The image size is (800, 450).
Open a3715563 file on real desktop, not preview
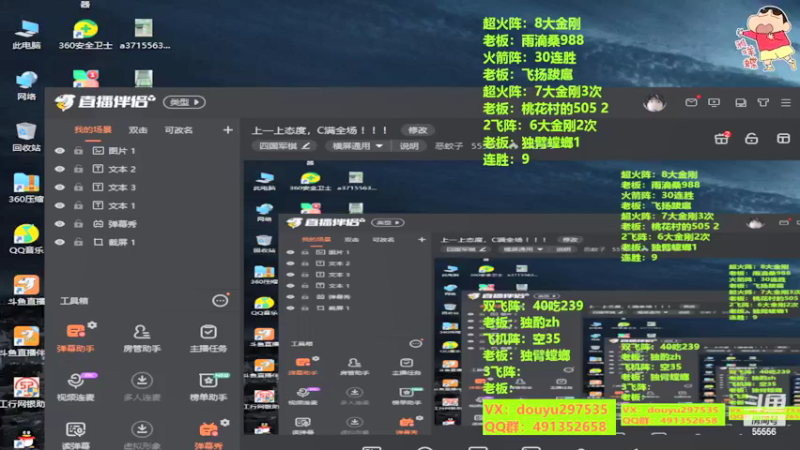click(x=144, y=35)
